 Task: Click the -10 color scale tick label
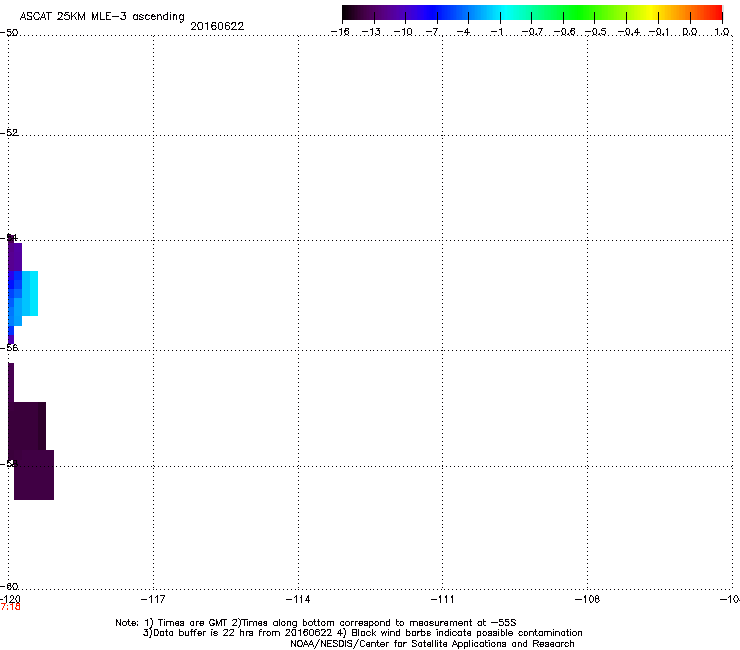point(403,32)
